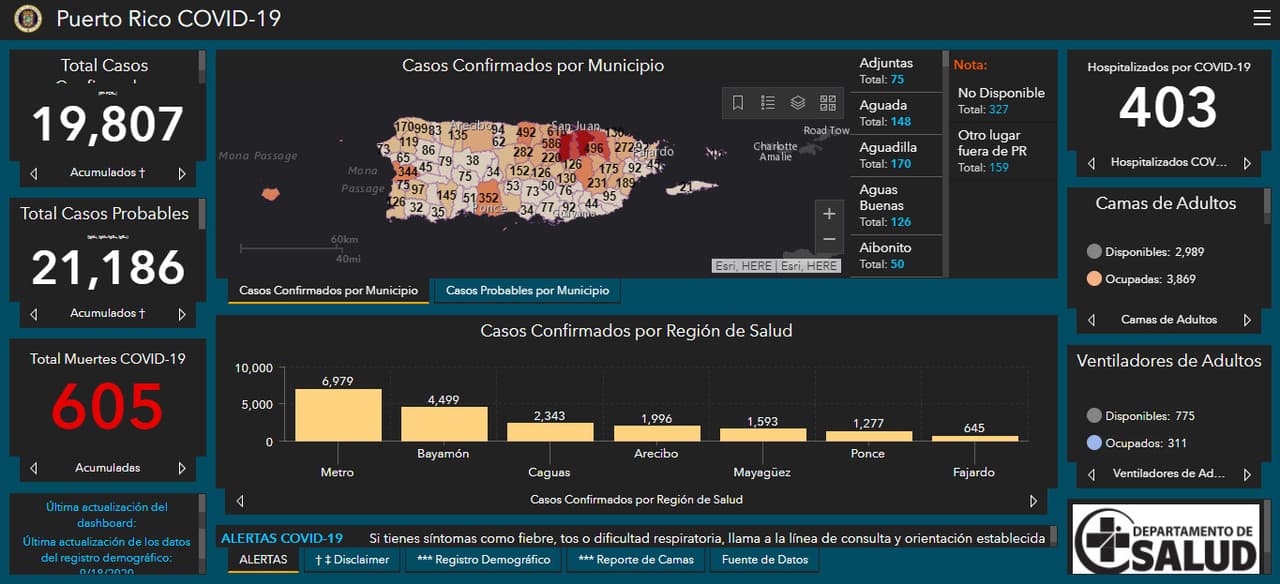Click the 605 total deaths number

pyautogui.click(x=107, y=406)
